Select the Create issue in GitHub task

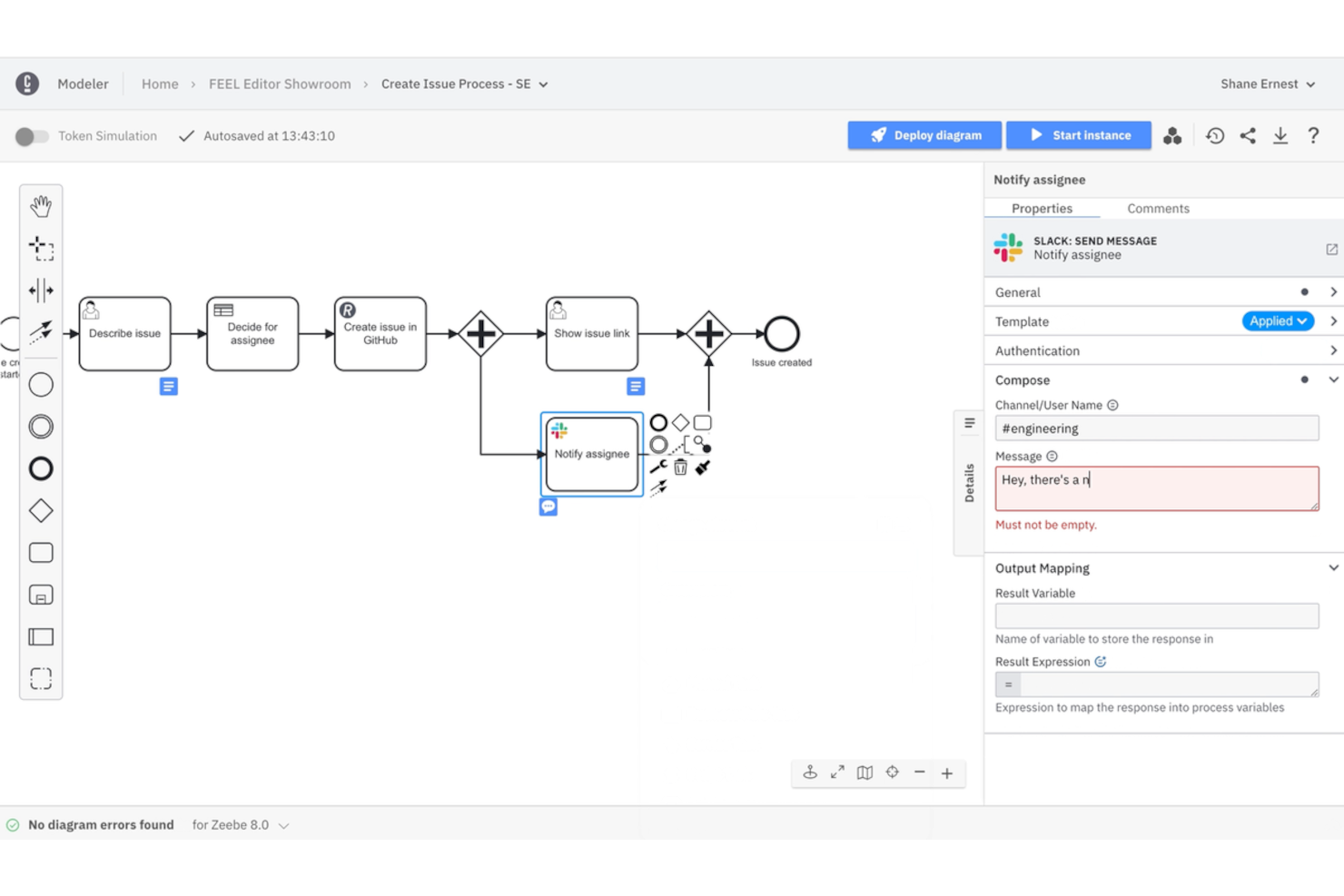(x=380, y=334)
